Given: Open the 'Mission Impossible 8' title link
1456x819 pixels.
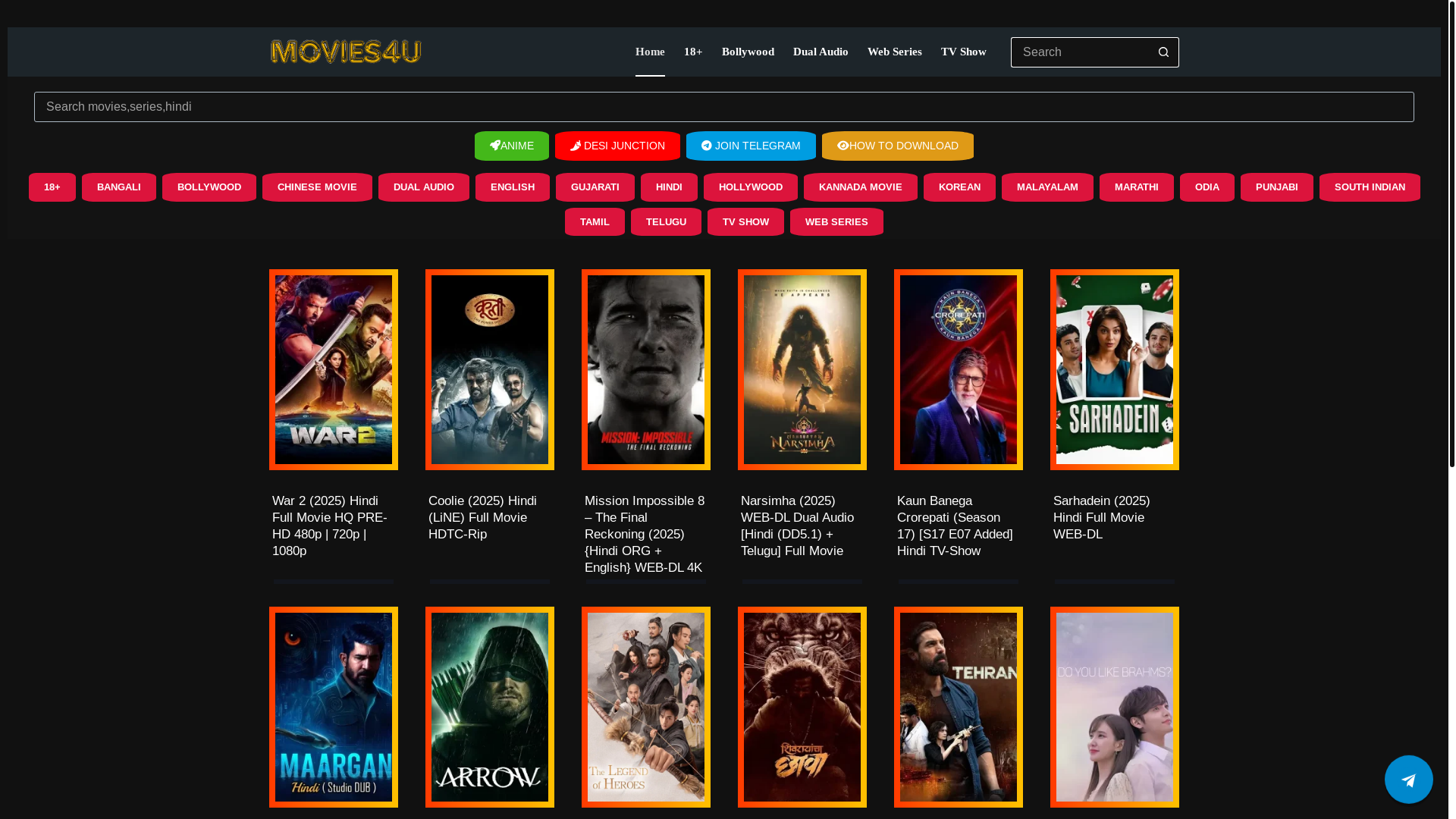Looking at the screenshot, I should pyautogui.click(x=645, y=534).
